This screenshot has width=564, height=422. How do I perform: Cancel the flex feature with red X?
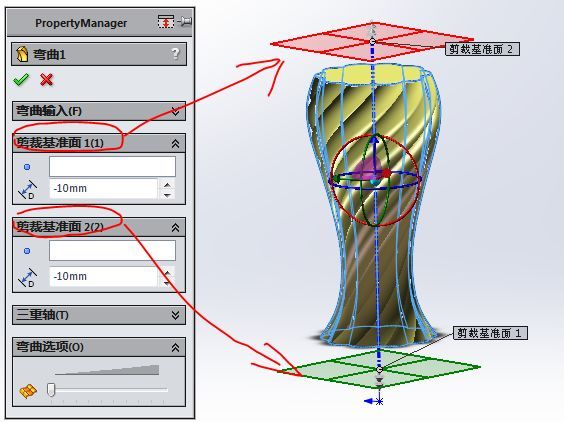(46, 80)
